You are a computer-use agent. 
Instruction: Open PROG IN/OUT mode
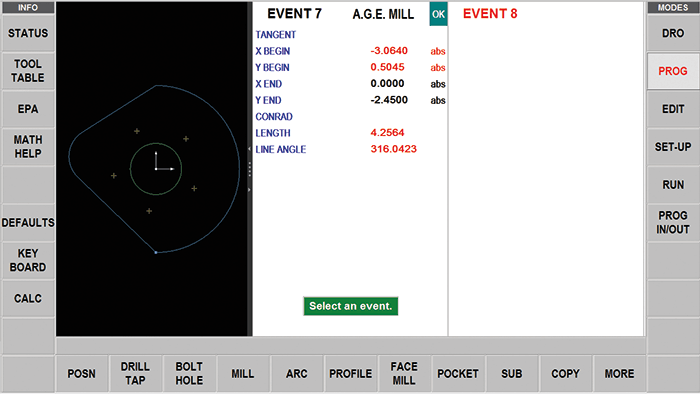coord(673,223)
